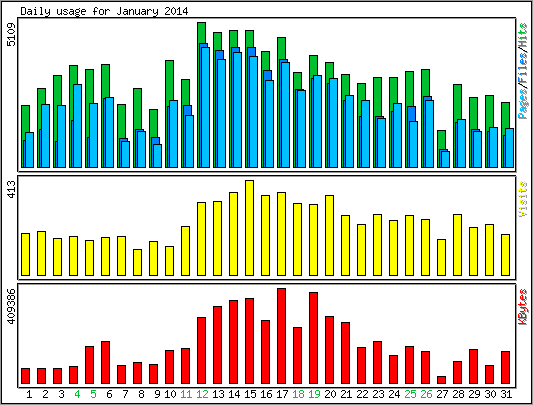Select the green weekend day 12 label
Image resolution: width=533 pixels, height=405 pixels.
tap(202, 394)
